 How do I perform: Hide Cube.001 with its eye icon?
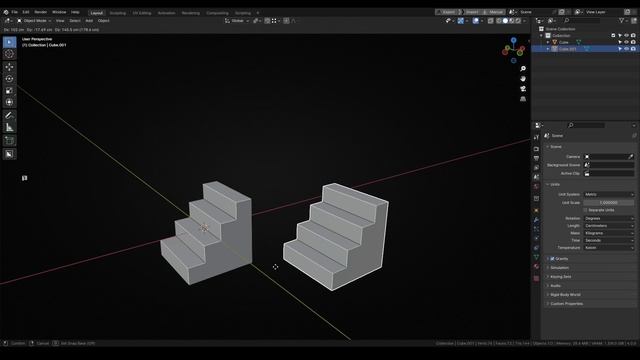(627, 49)
